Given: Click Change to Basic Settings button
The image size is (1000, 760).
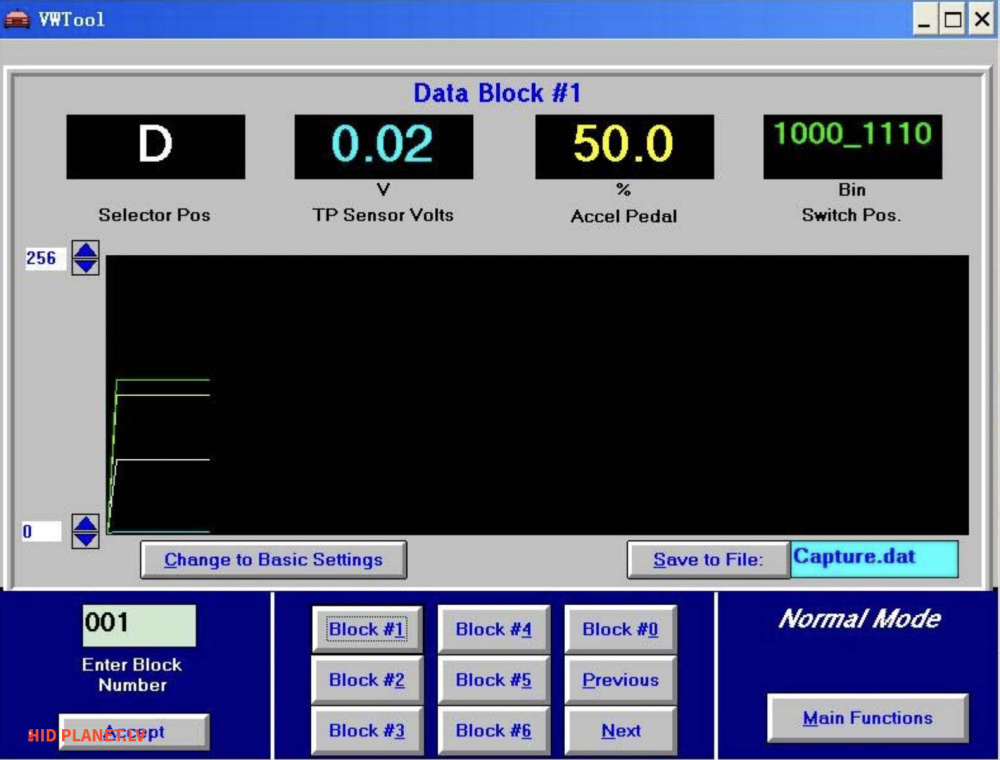Looking at the screenshot, I should [274, 560].
